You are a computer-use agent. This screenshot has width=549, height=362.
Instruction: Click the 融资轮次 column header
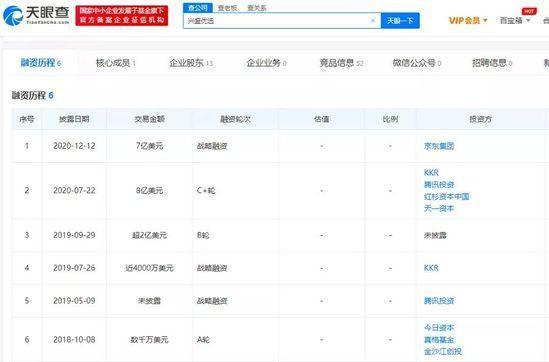[235, 119]
